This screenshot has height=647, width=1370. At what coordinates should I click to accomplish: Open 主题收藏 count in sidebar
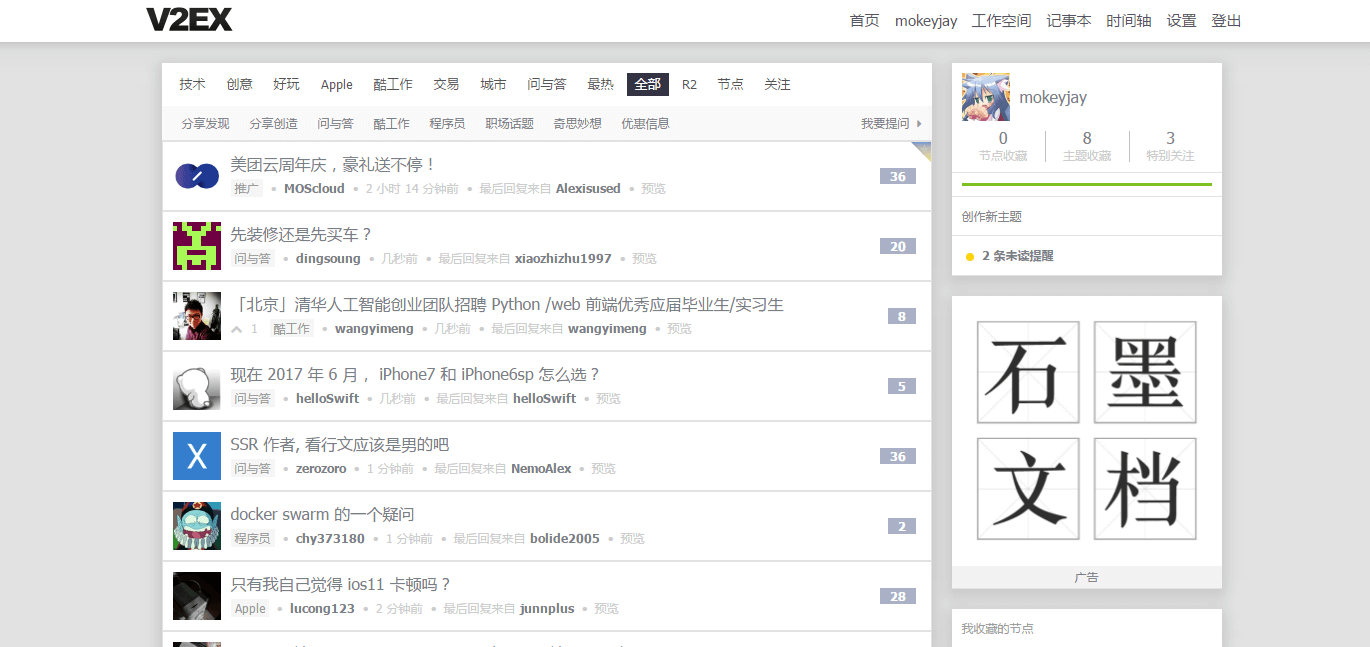tap(1087, 146)
